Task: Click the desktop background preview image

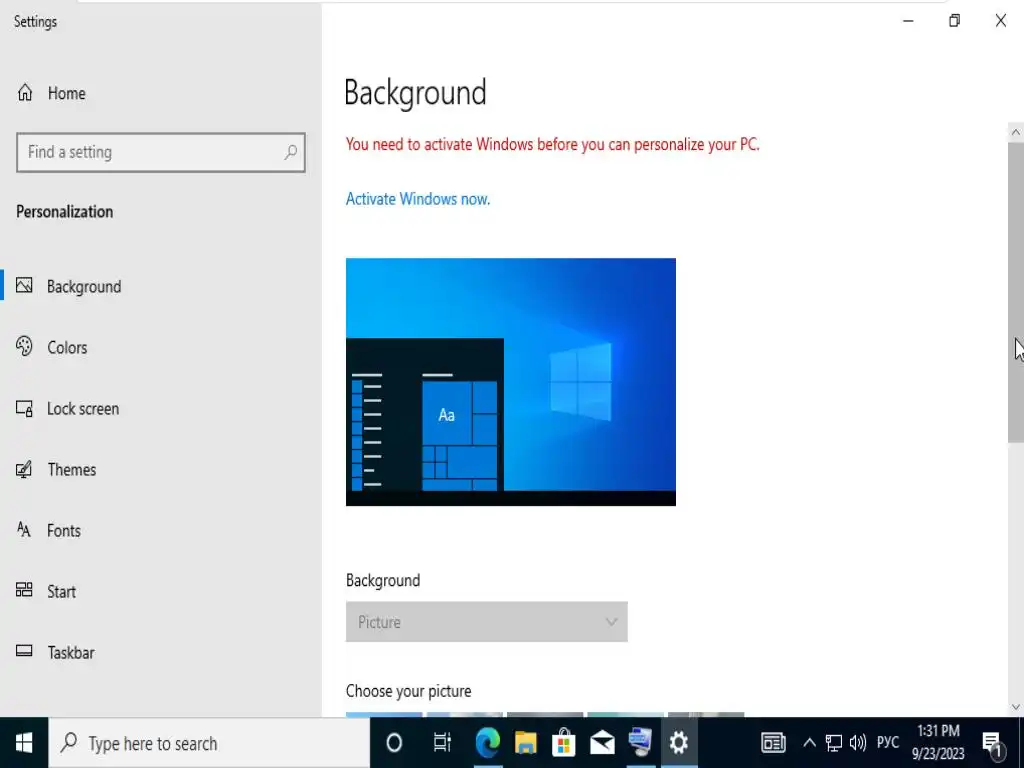Action: pos(511,382)
